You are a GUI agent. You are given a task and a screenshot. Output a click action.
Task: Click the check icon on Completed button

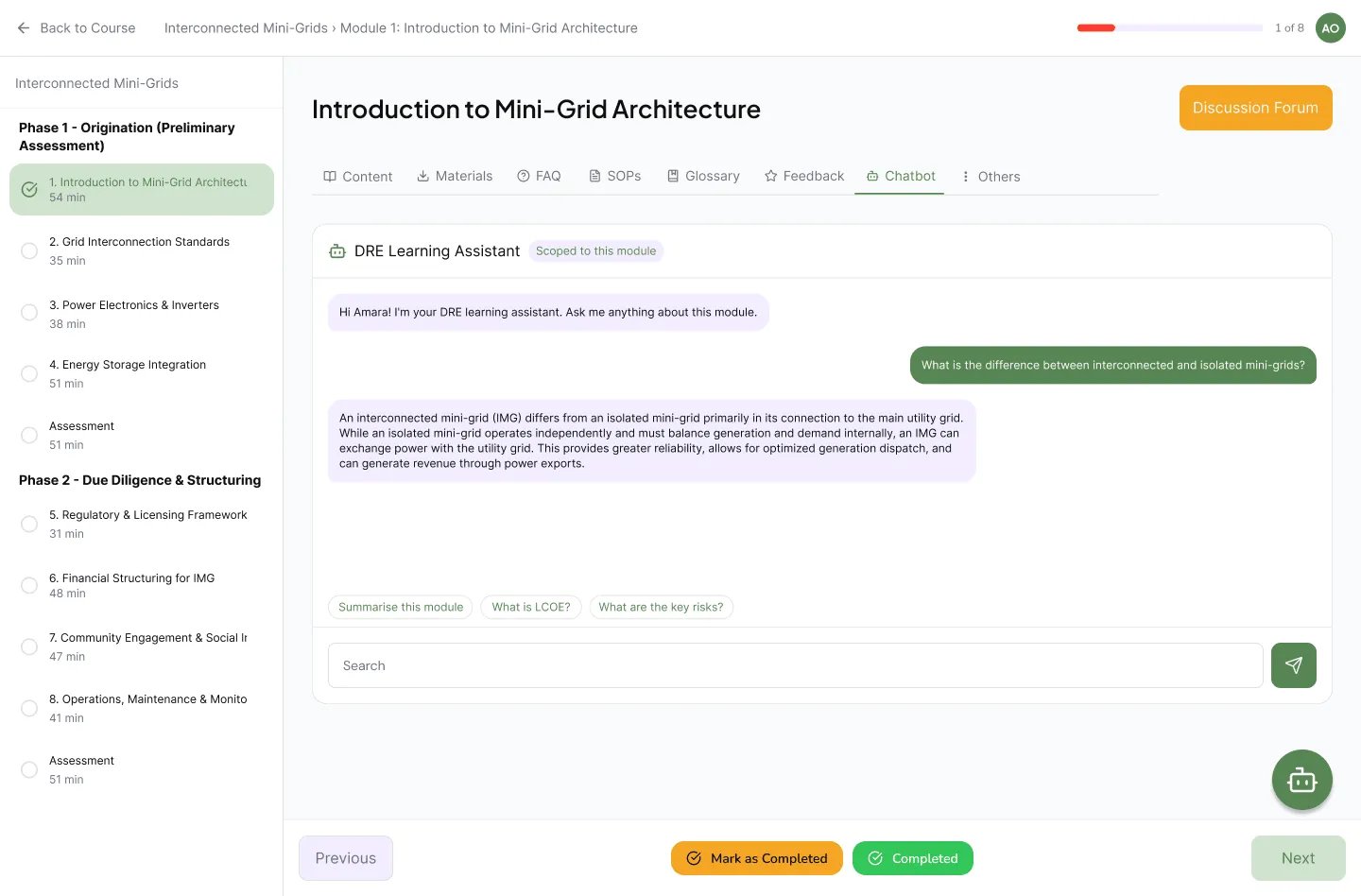pos(875,858)
